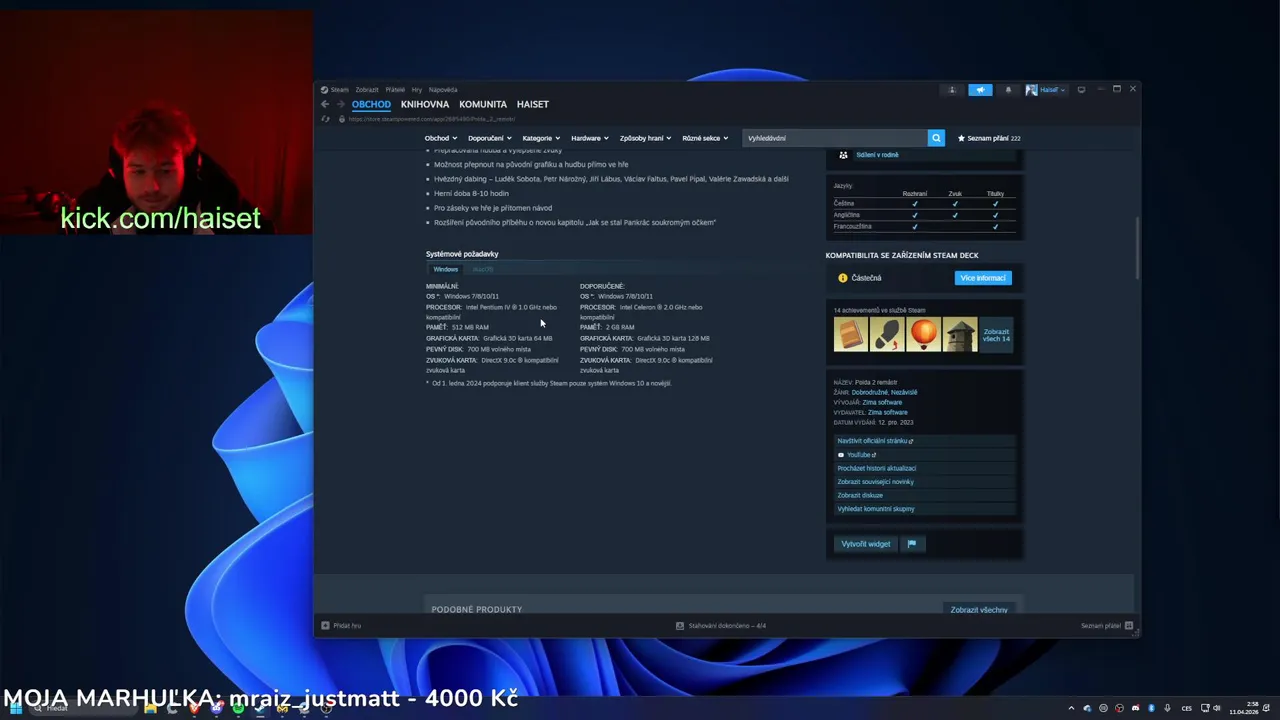The width and height of the screenshot is (1280, 720).
Task: Click Zobrazit všechny similar products button
Action: (979, 609)
